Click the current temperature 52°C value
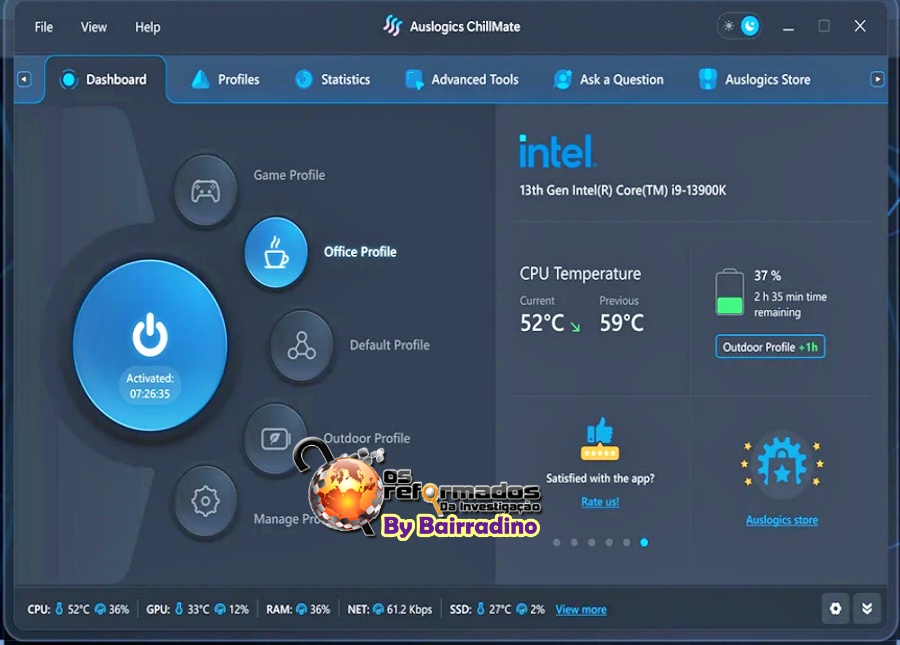900x645 pixels. tap(542, 323)
